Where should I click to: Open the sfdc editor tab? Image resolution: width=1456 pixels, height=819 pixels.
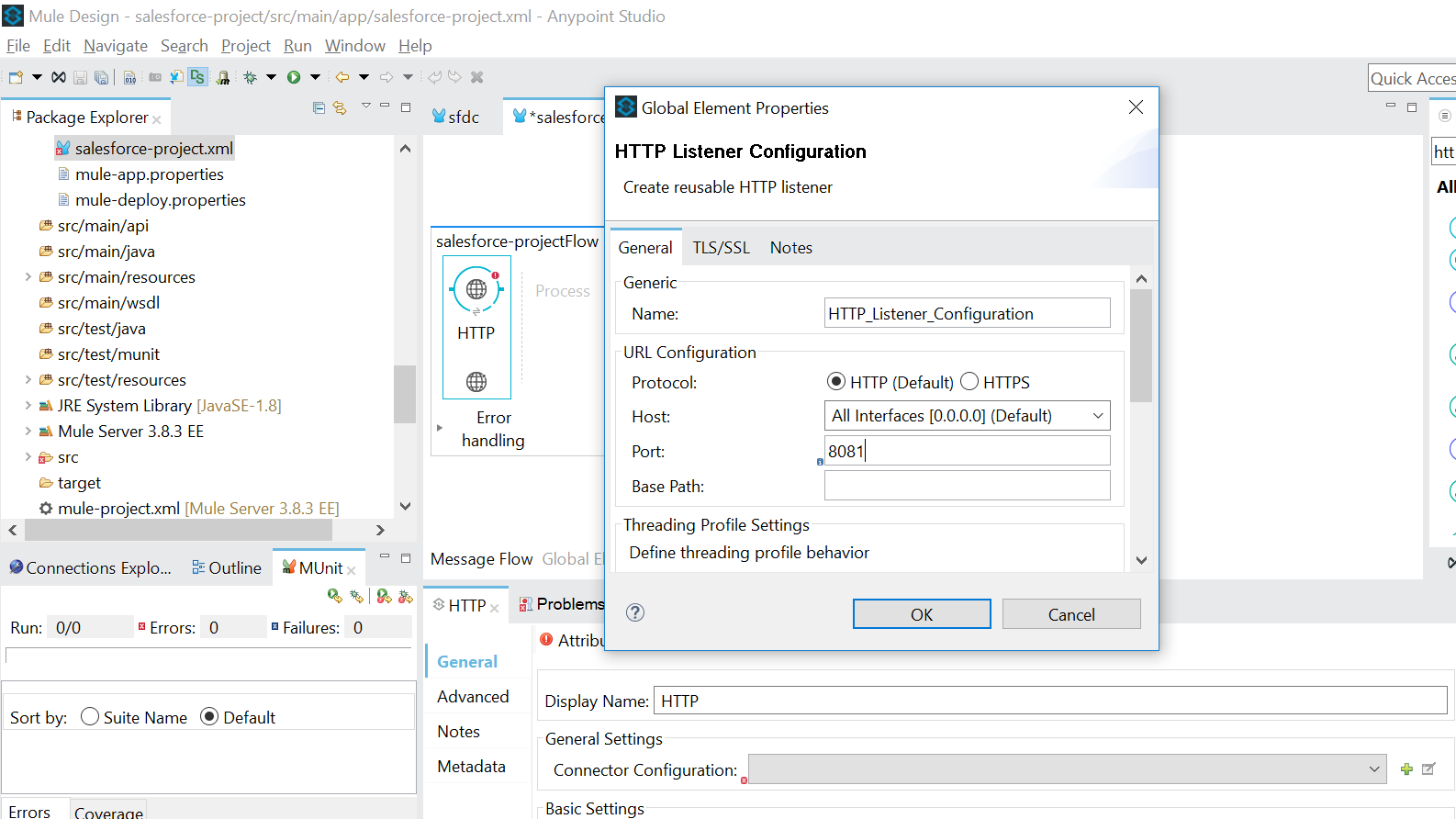tap(457, 117)
